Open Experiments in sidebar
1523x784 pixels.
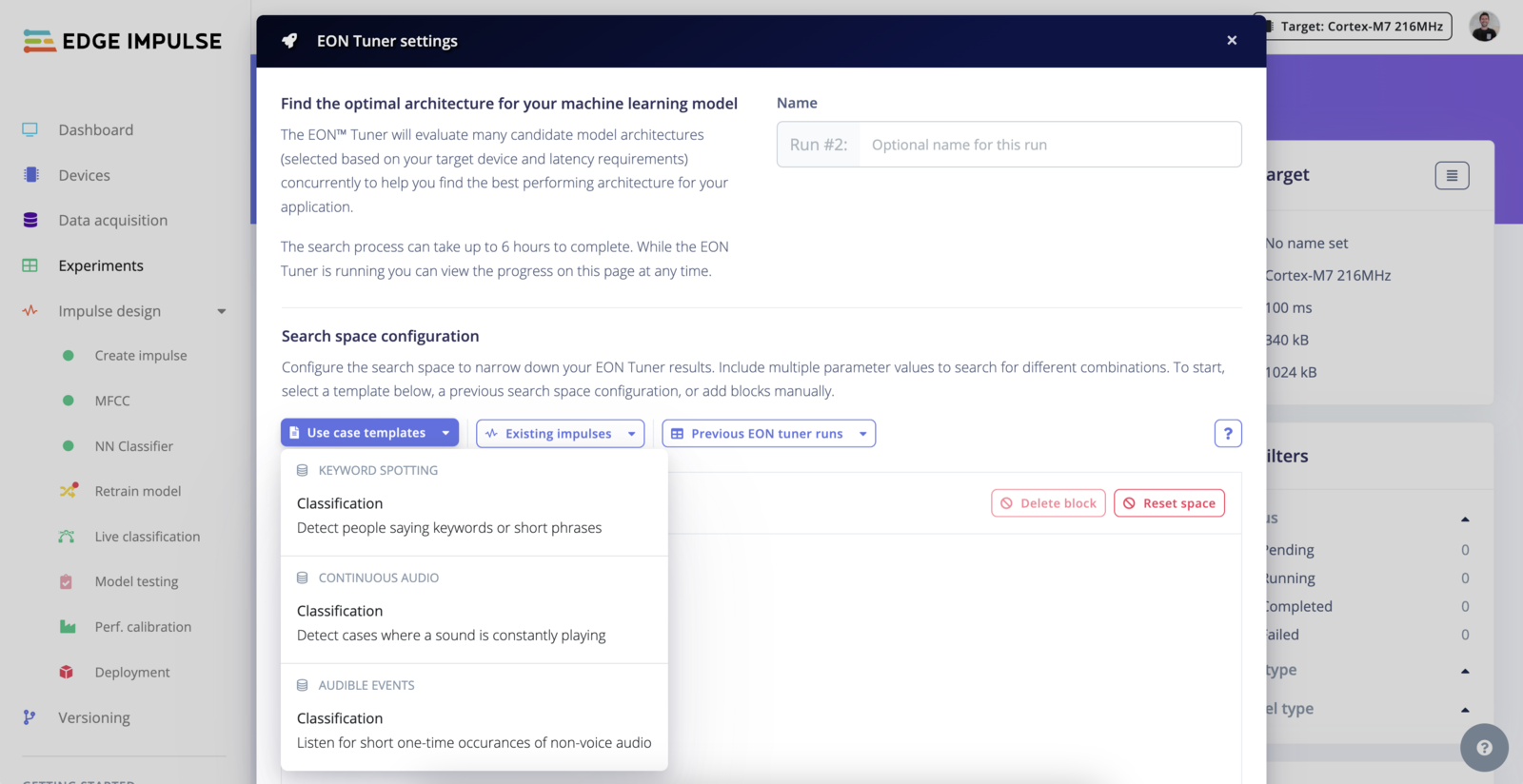[101, 265]
